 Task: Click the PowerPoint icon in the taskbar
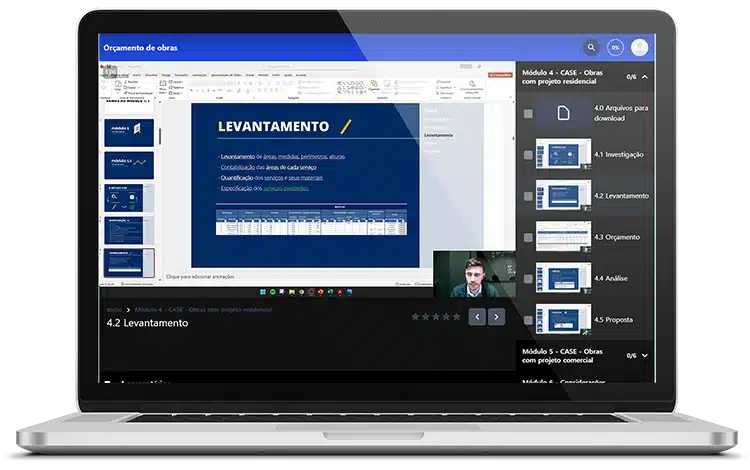tap(320, 292)
